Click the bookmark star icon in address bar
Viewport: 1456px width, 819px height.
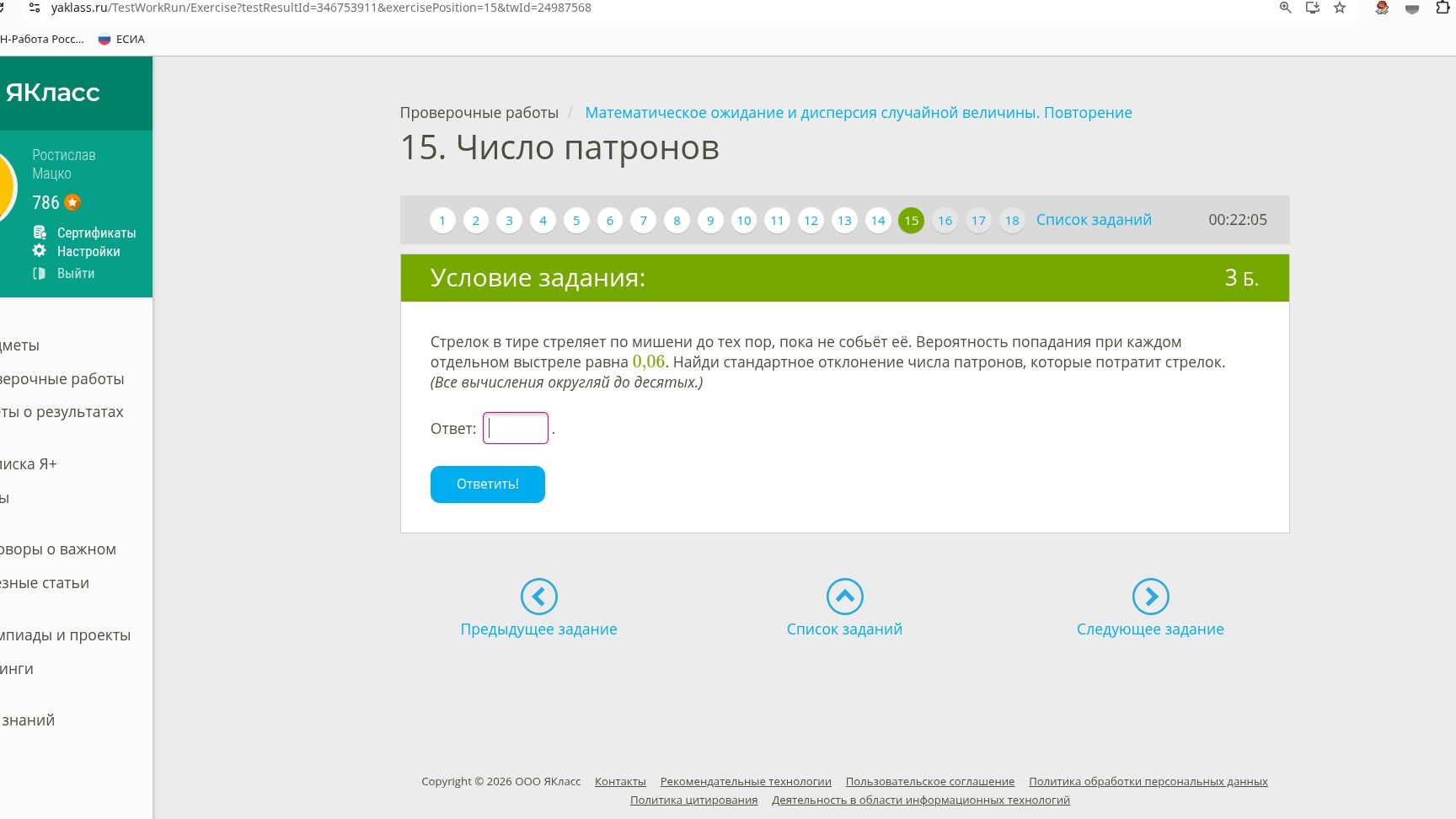pos(1340,8)
